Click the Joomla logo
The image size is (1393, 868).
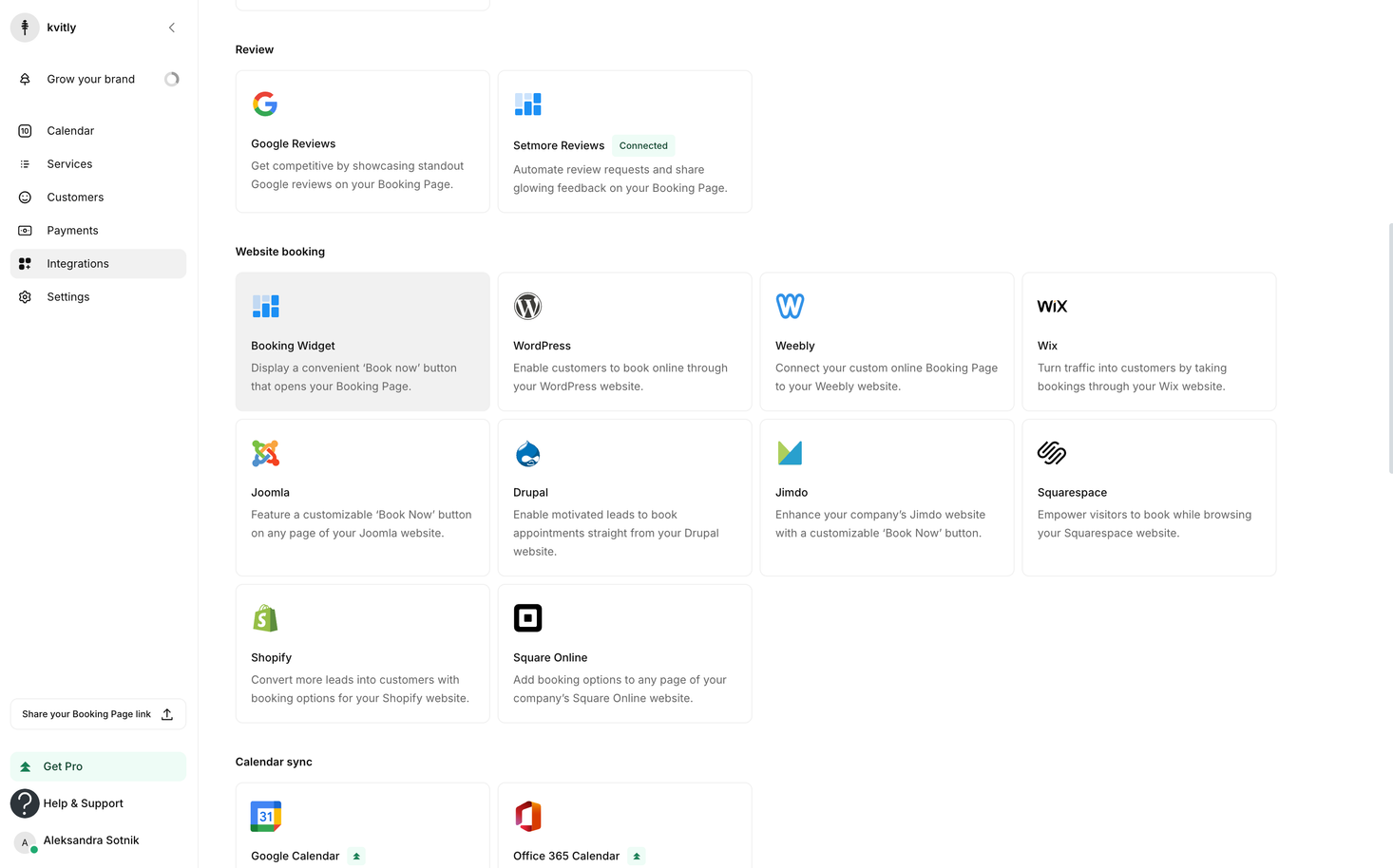[x=265, y=453]
